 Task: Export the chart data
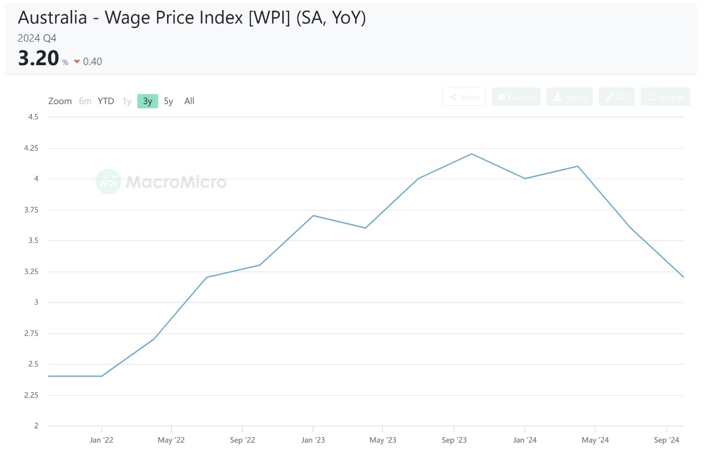(x=569, y=97)
